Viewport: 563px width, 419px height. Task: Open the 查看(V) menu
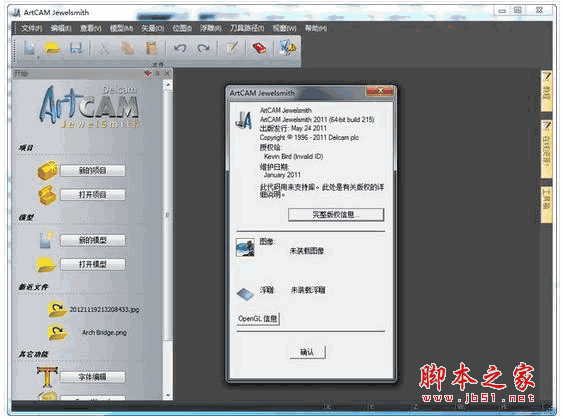[x=90, y=28]
